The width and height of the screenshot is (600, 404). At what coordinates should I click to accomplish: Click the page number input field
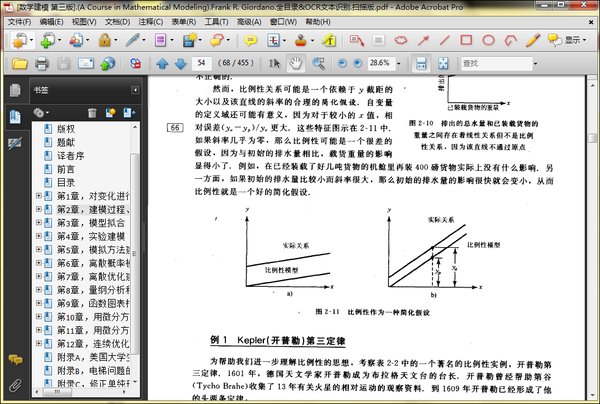(x=202, y=63)
